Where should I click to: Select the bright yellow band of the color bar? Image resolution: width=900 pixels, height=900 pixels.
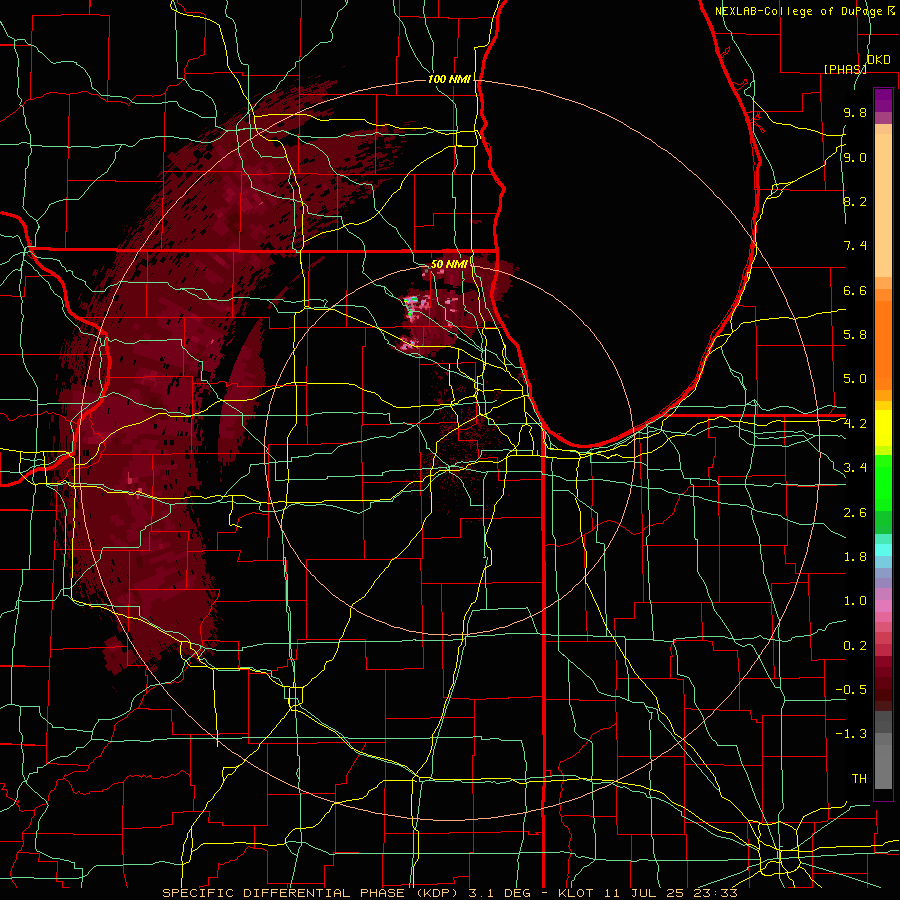[x=883, y=428]
